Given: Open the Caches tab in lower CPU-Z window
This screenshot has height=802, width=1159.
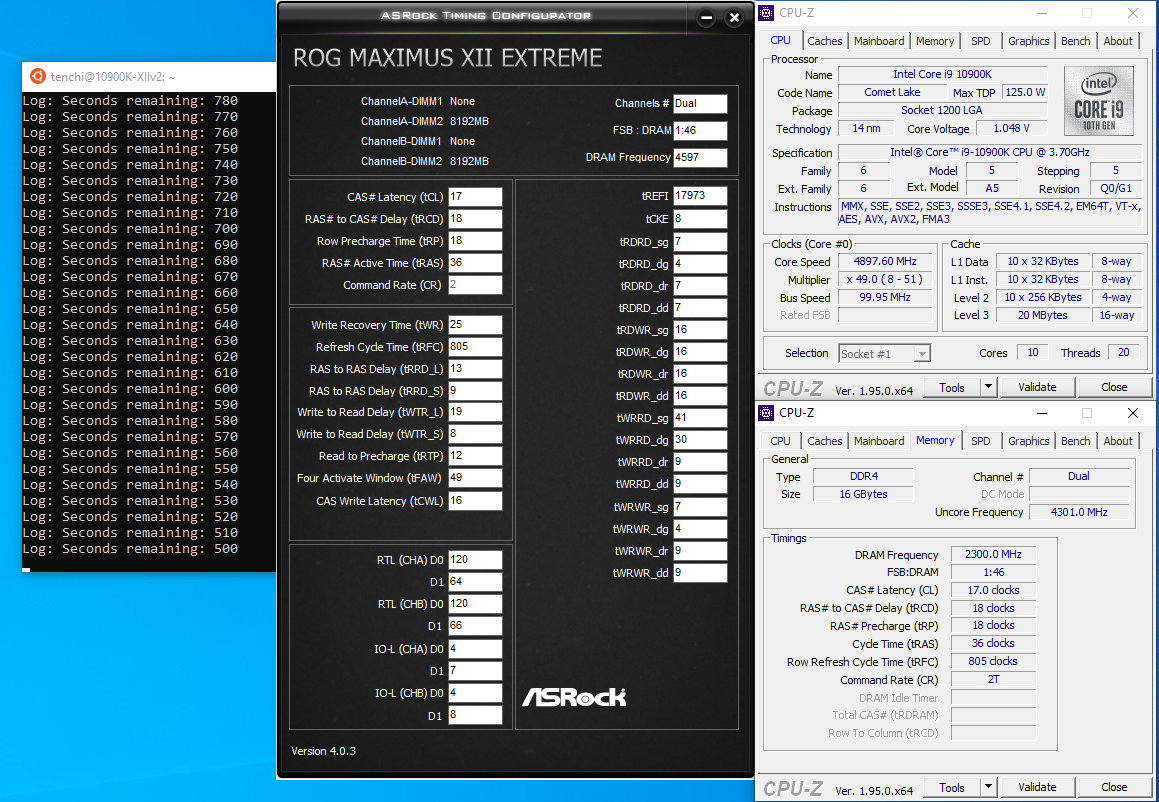Looking at the screenshot, I should (x=824, y=441).
